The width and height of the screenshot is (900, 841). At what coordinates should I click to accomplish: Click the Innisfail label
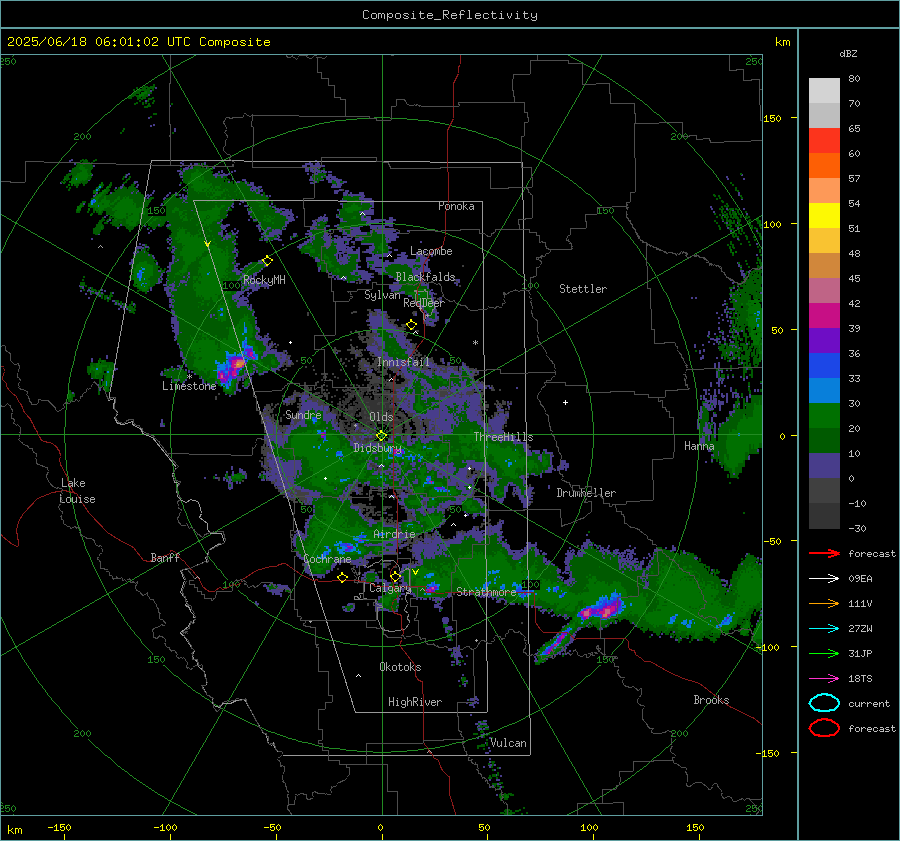[403, 362]
